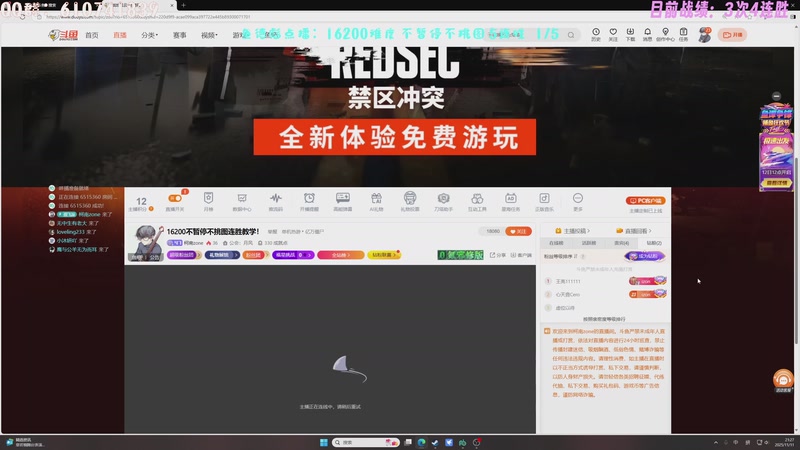This screenshot has width=800, height=450.
Task: Click the 分享 share icon
Action: (x=497, y=255)
